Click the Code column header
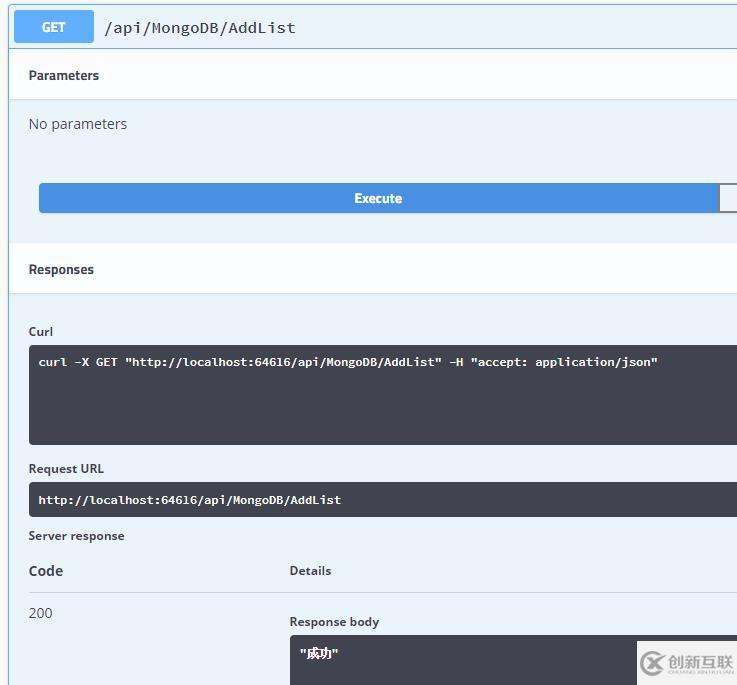 tap(46, 571)
